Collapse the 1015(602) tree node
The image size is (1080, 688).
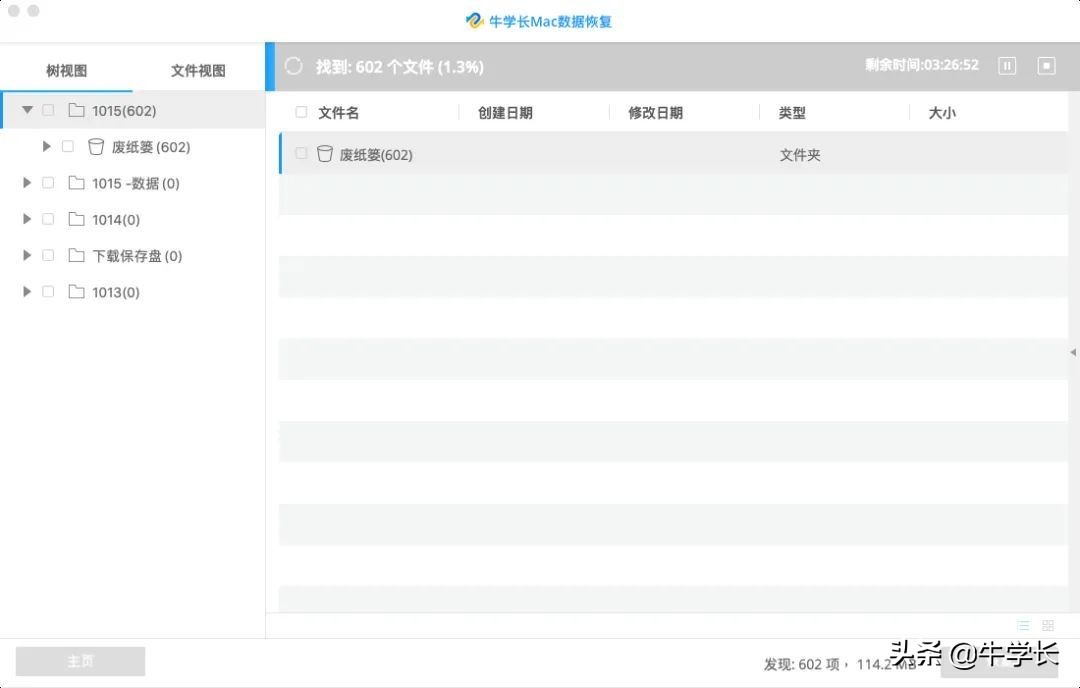[x=27, y=110]
